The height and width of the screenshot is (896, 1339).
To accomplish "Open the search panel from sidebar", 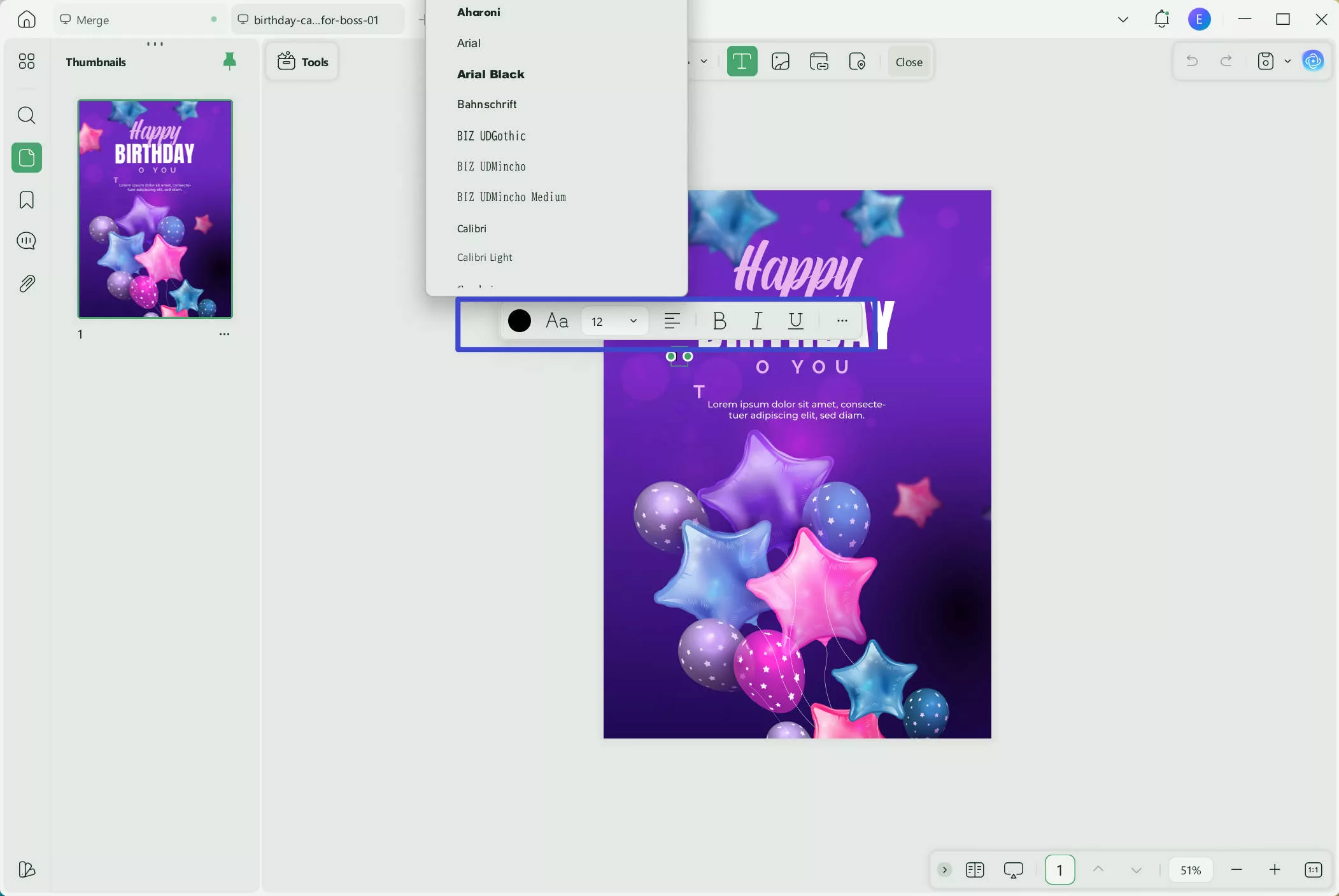I will click(26, 115).
